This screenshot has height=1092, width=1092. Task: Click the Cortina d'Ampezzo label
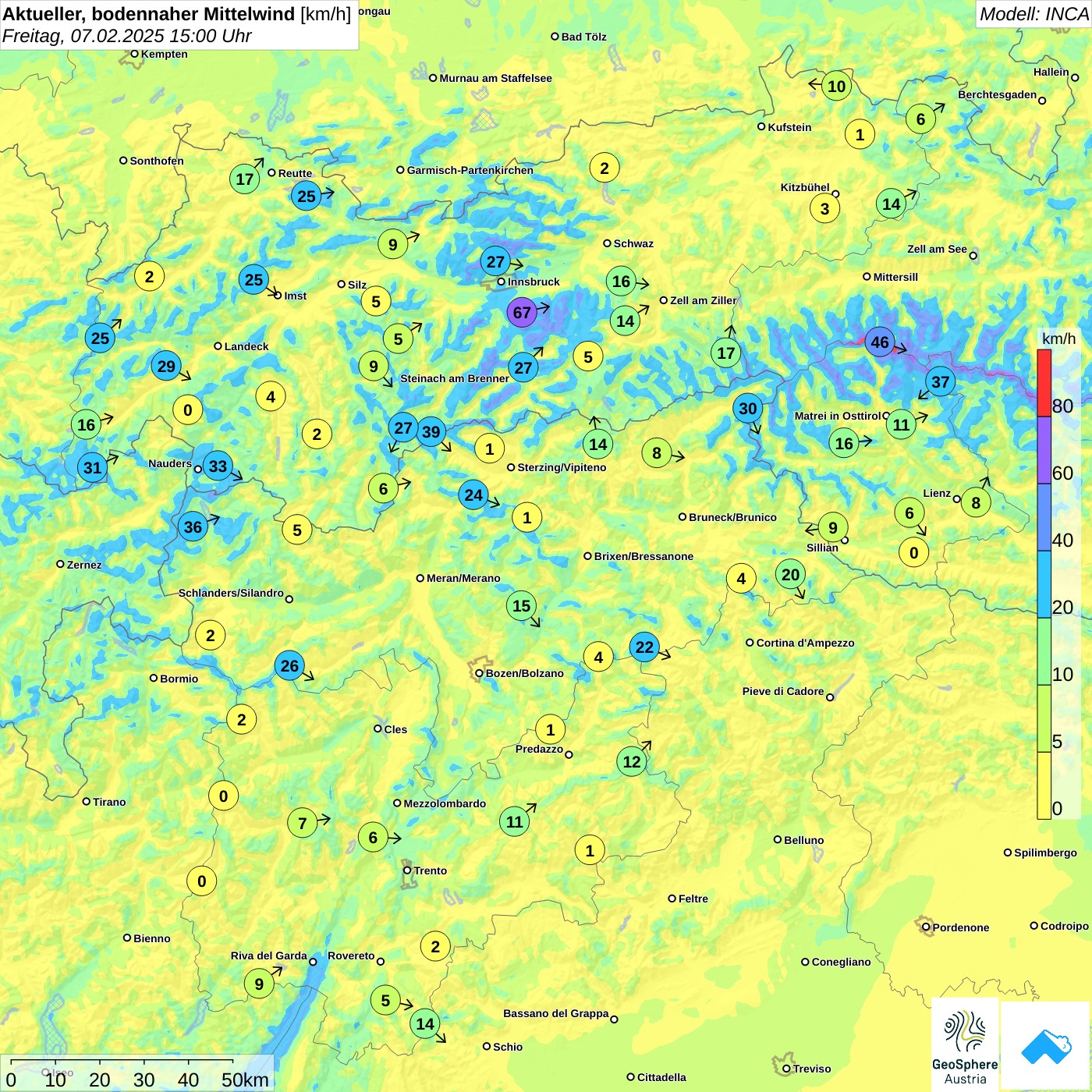point(805,643)
